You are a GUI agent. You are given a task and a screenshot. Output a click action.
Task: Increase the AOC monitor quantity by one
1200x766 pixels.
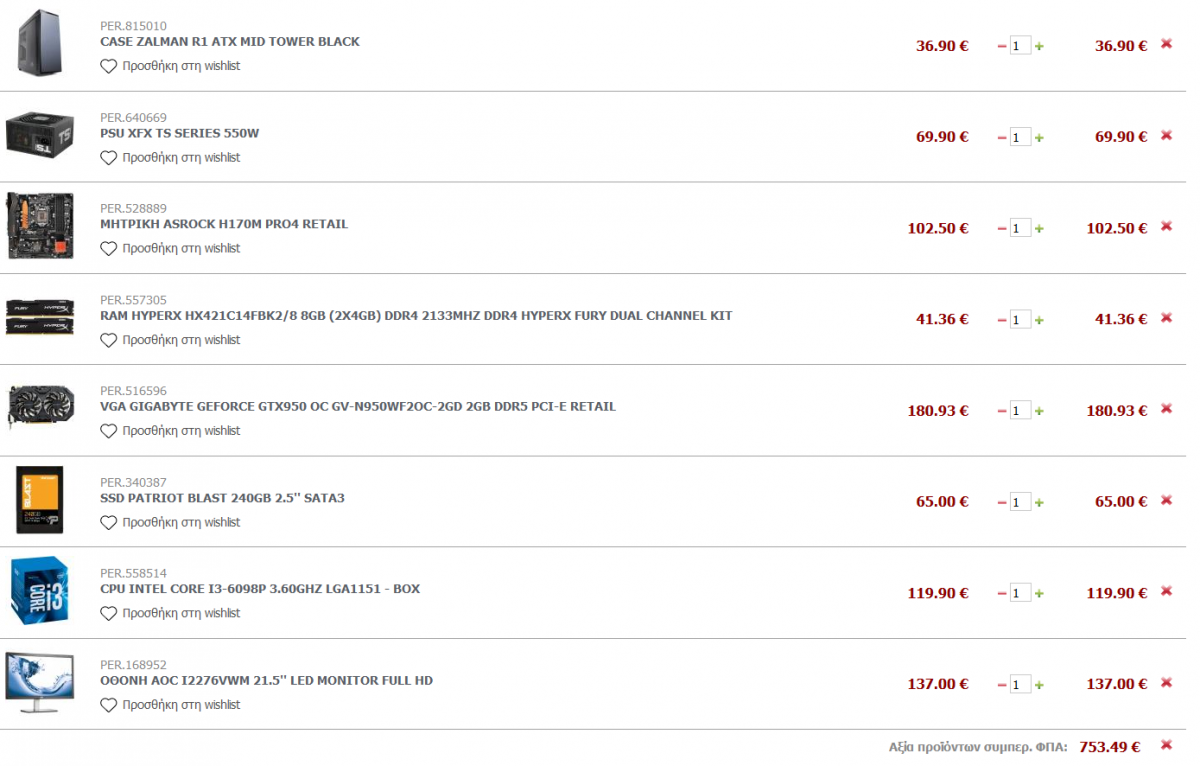(1039, 685)
